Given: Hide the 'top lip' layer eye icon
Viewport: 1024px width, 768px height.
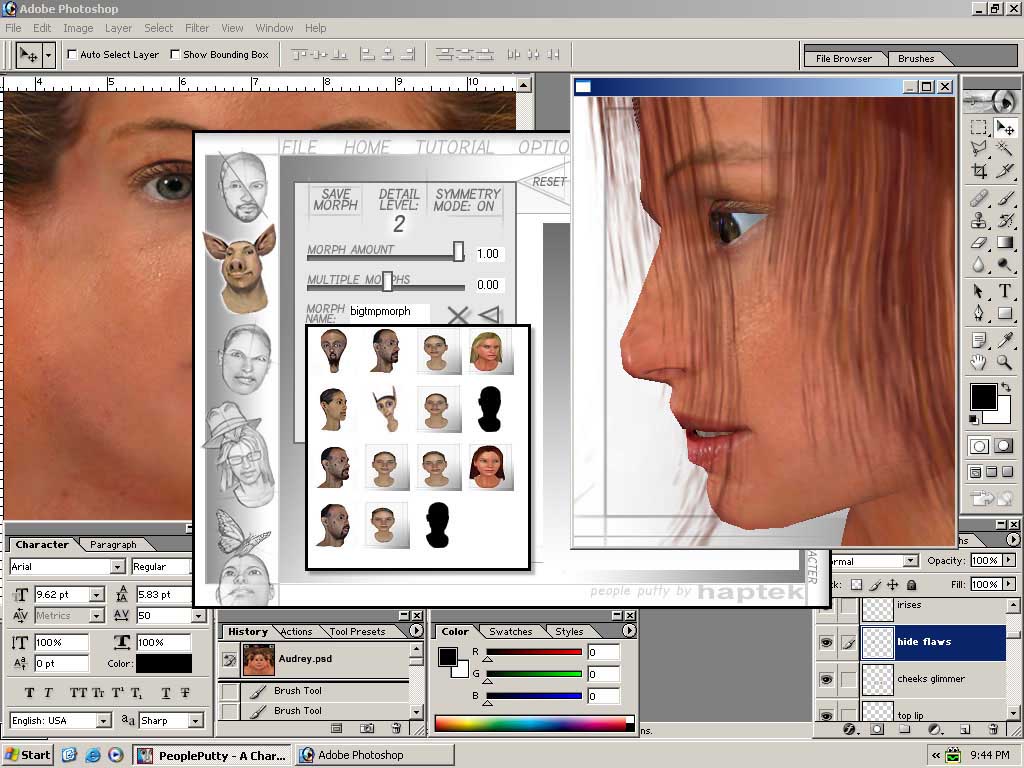Looking at the screenshot, I should (x=826, y=715).
